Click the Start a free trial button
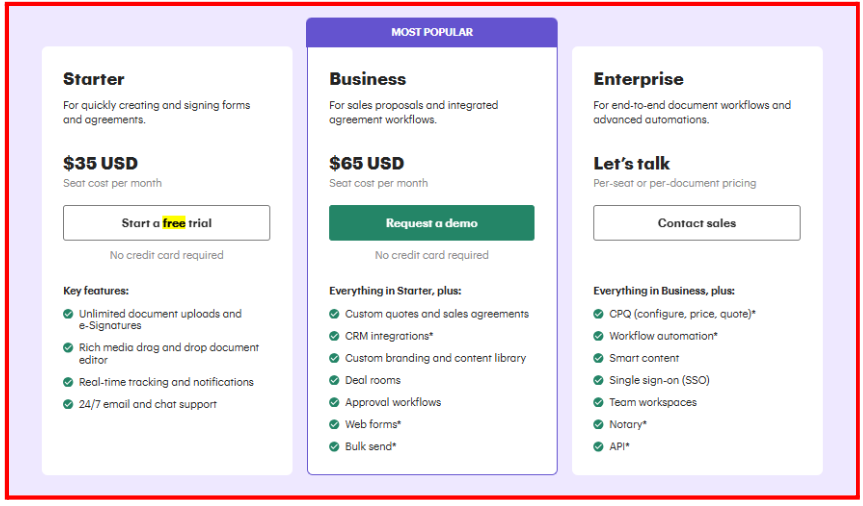Screen dimensions: 863x506 [166, 223]
